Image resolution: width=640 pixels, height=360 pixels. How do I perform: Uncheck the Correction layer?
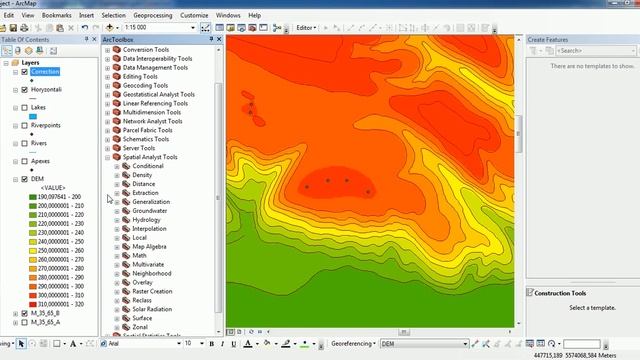click(24, 72)
